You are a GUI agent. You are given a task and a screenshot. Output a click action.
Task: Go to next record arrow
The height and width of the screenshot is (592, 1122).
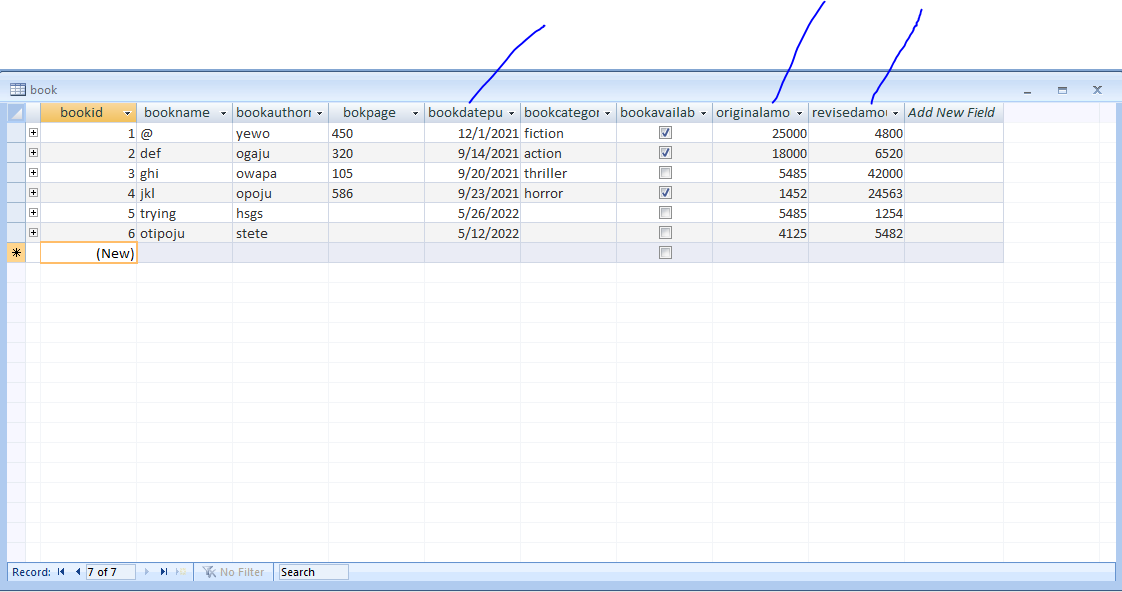[x=147, y=572]
